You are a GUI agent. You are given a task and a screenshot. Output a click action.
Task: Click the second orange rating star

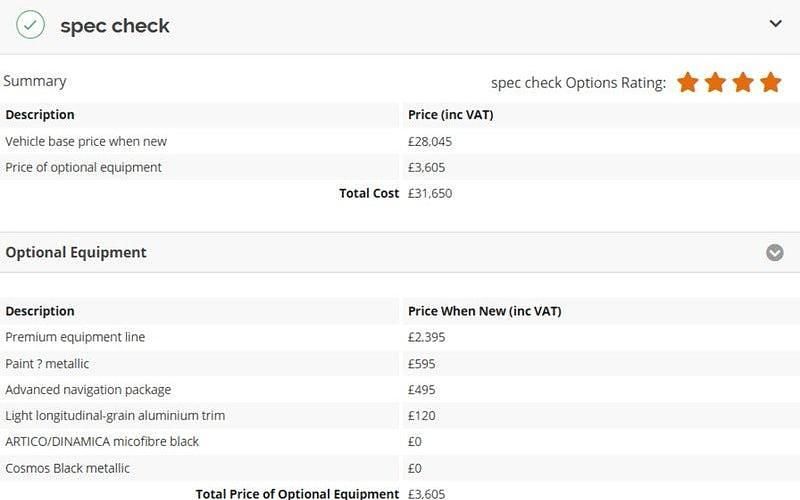click(715, 82)
